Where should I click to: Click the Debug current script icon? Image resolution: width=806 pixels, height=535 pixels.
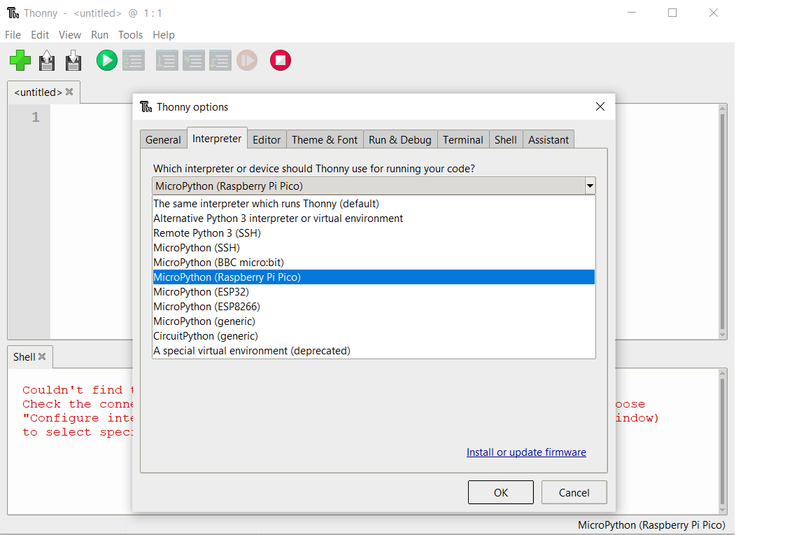point(134,60)
